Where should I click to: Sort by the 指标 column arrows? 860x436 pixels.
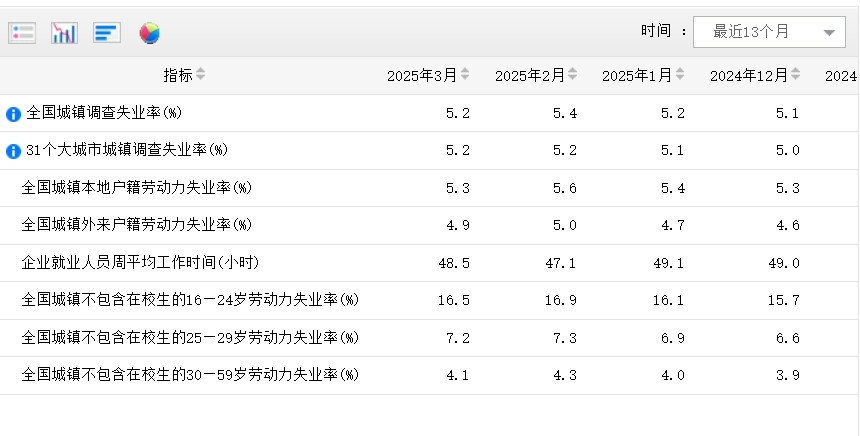[200, 75]
